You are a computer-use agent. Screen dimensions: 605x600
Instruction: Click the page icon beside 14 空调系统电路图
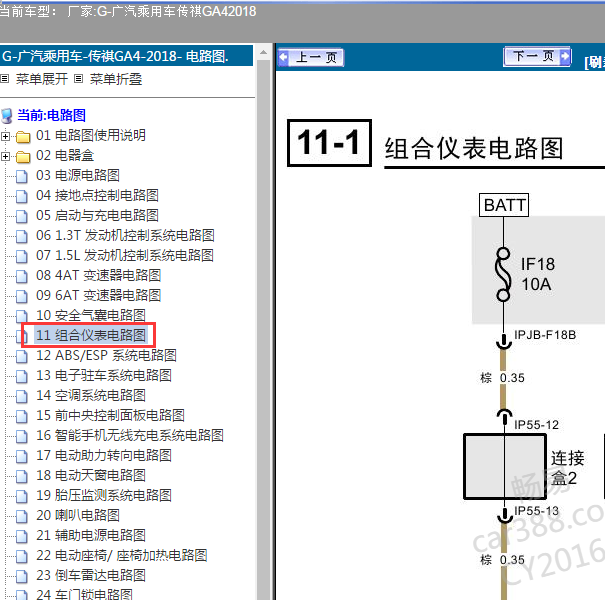[x=22, y=396]
